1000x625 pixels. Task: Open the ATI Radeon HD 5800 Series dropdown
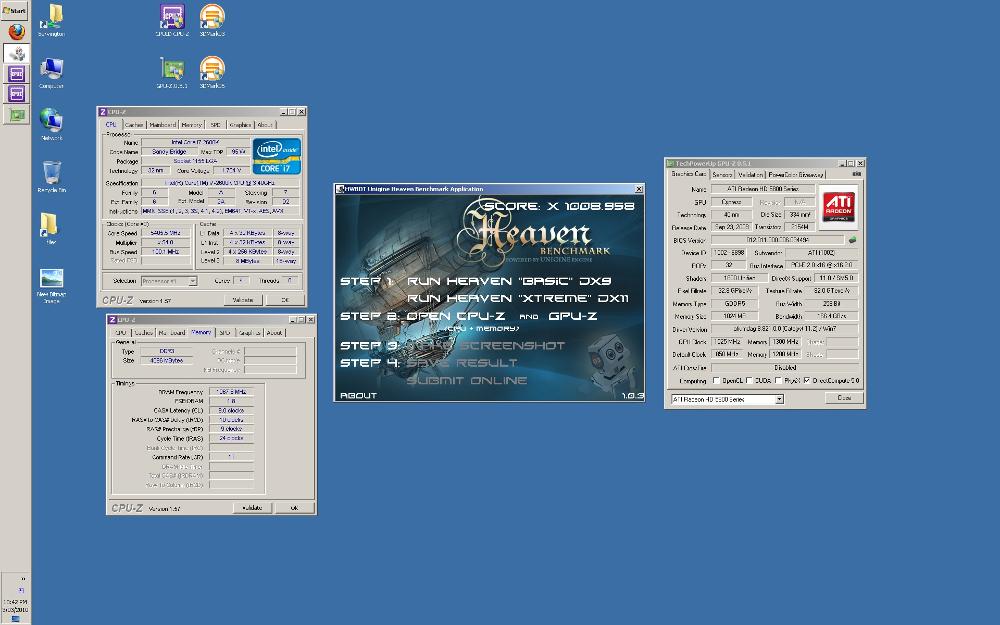pyautogui.click(x=727, y=399)
